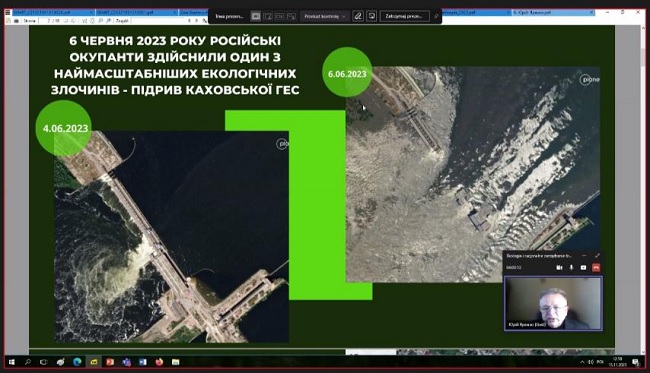Pin the Teams presenting toolbar
Image resolution: width=650 pixels, height=373 pixels.
(436, 16)
